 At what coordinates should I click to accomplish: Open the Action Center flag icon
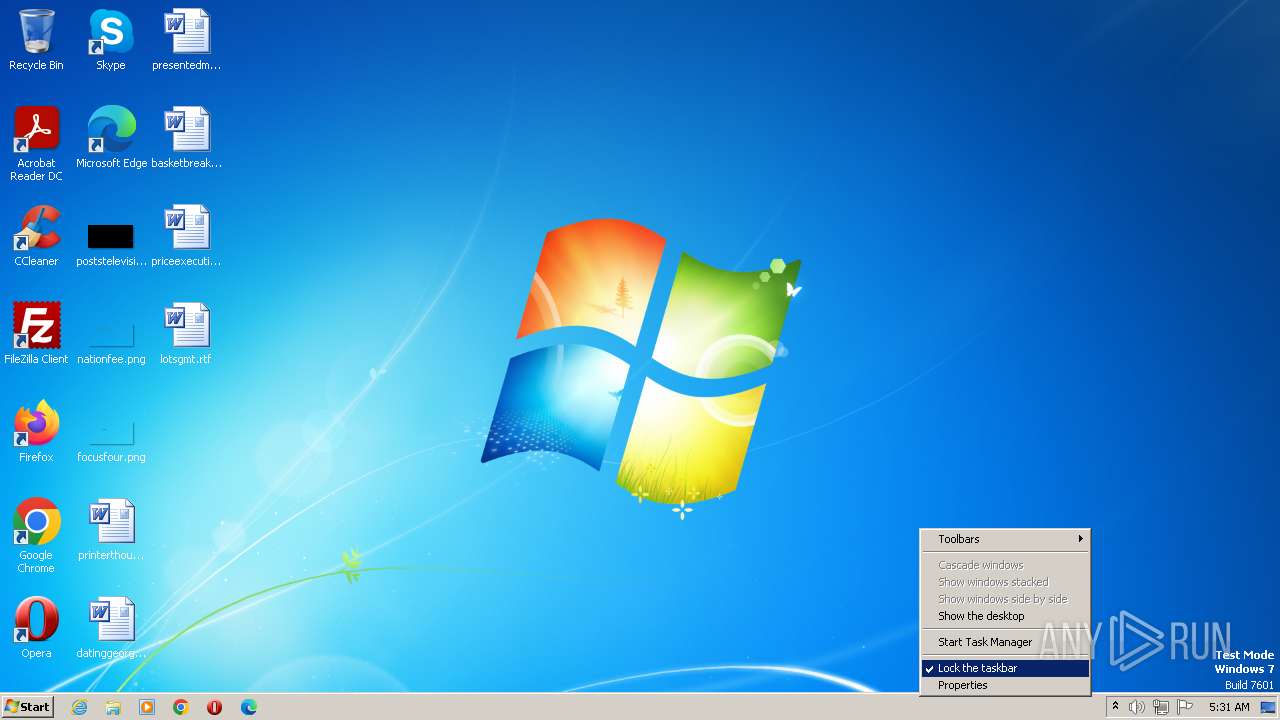coord(1185,707)
